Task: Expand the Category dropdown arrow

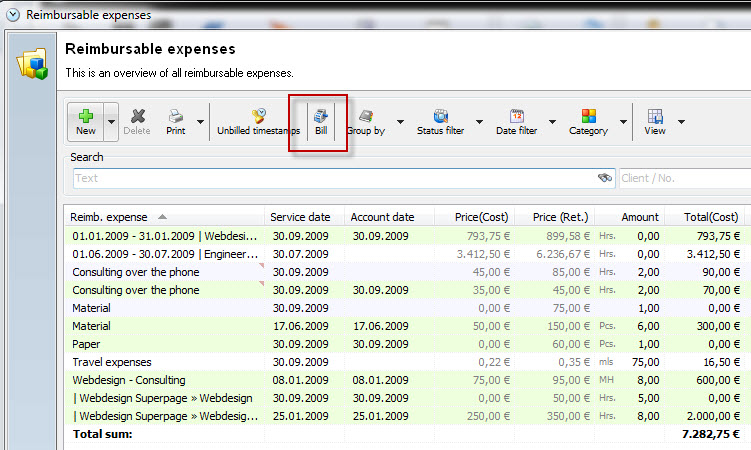Action: point(624,122)
